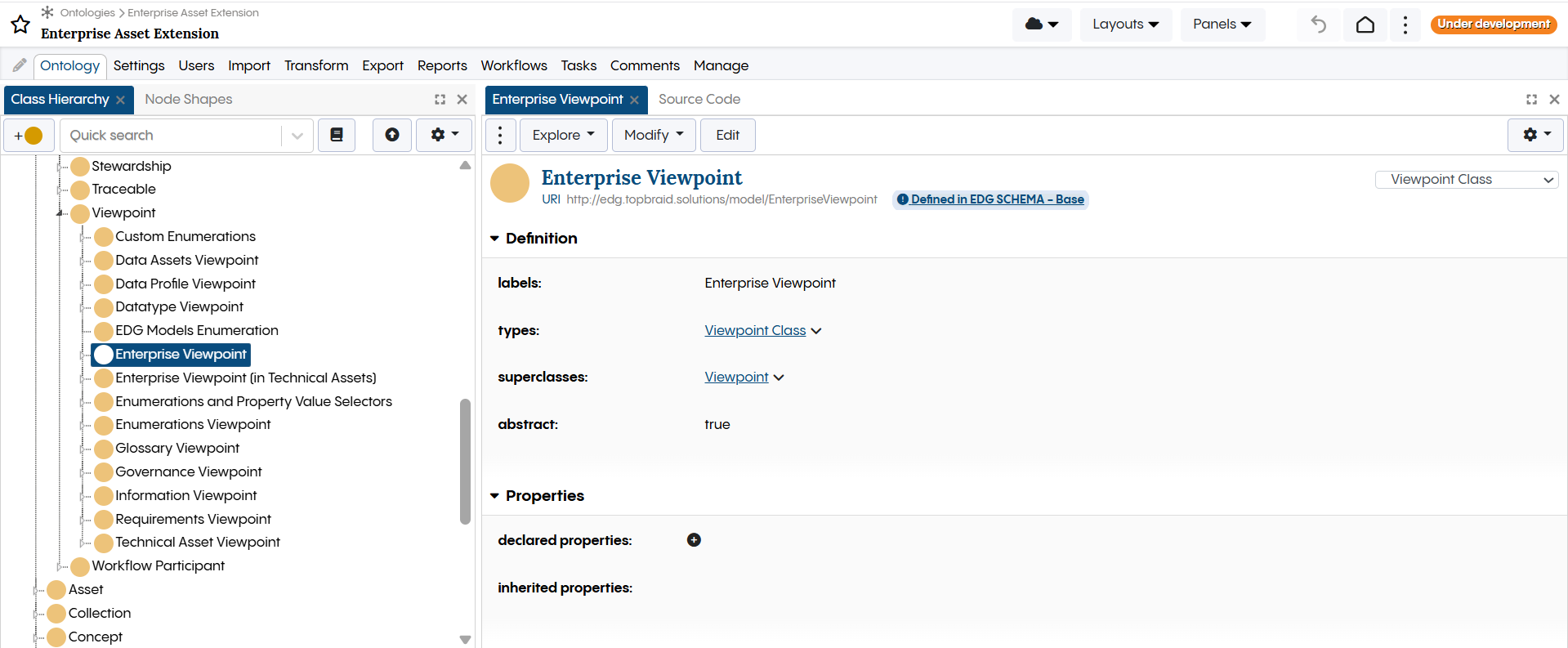The image size is (1568, 648).
Task: Open the Workflows menu item
Action: (513, 65)
